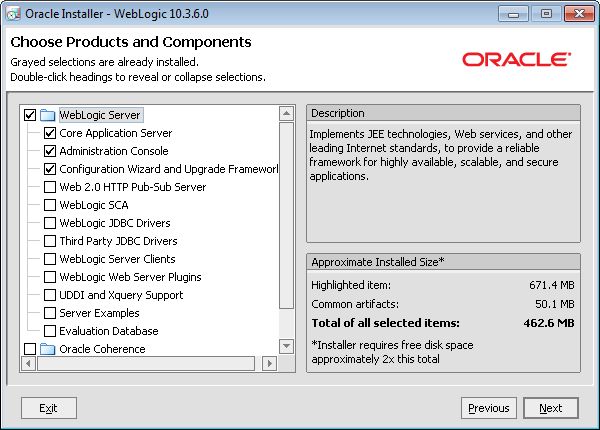This screenshot has height=430, width=600.
Task: Select the Evaluation Database label
Action: pyautogui.click(x=109, y=331)
